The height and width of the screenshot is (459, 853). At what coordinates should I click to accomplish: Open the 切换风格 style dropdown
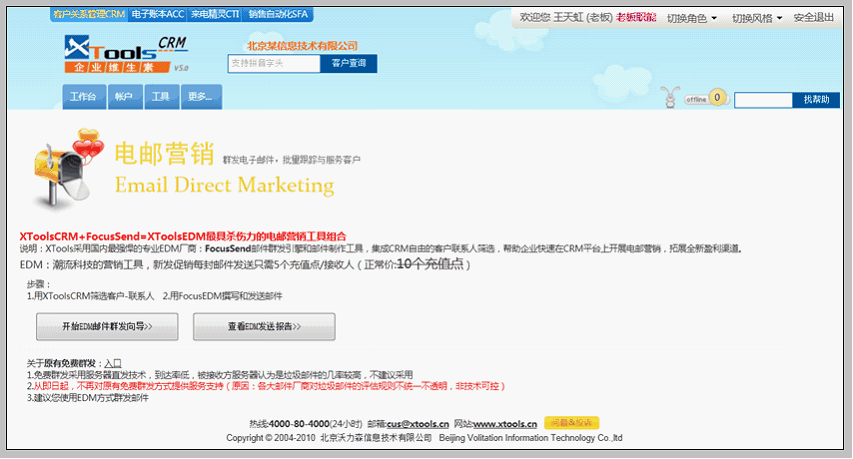coord(757,18)
